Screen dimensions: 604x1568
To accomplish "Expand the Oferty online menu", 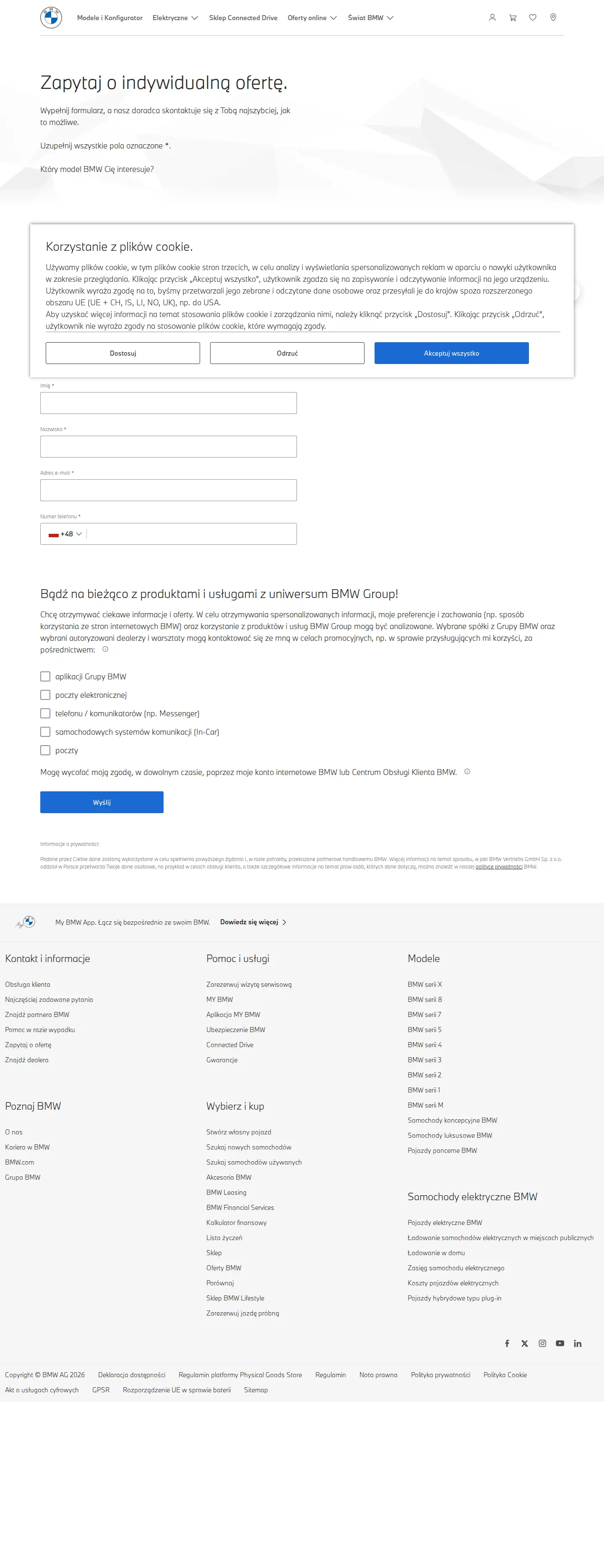I will 312,18.
